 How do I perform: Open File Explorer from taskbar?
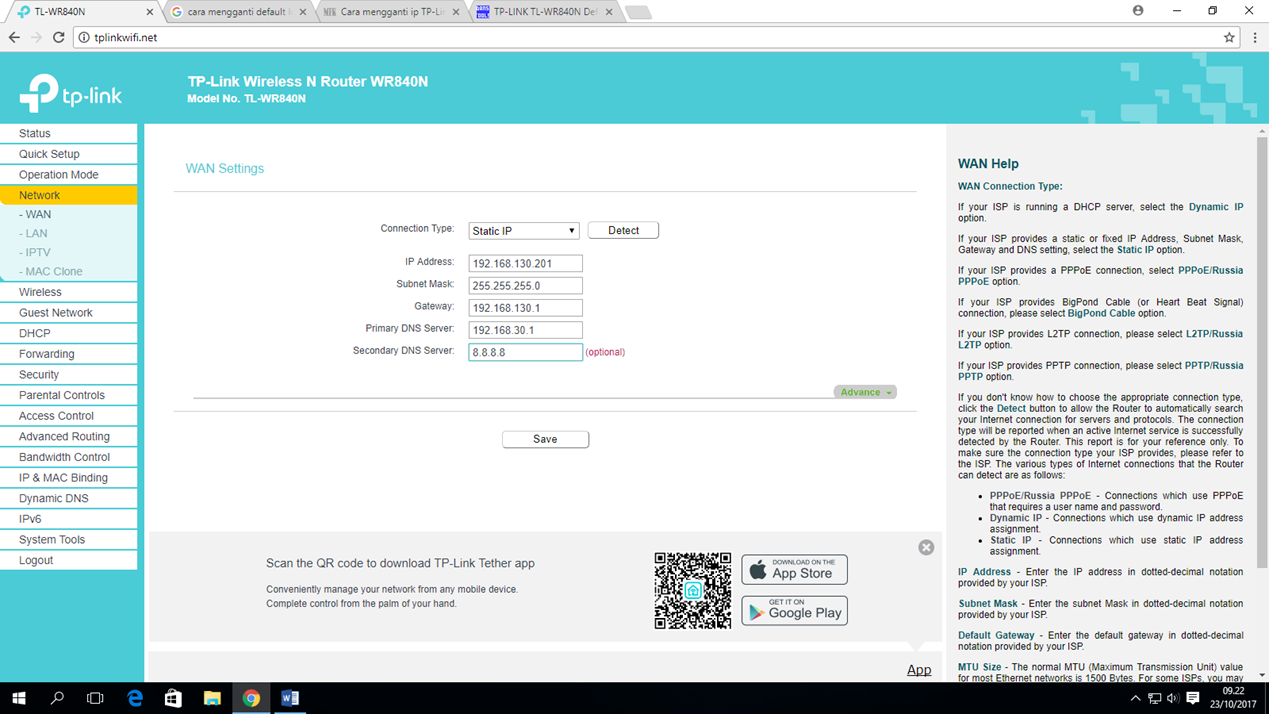(x=212, y=698)
